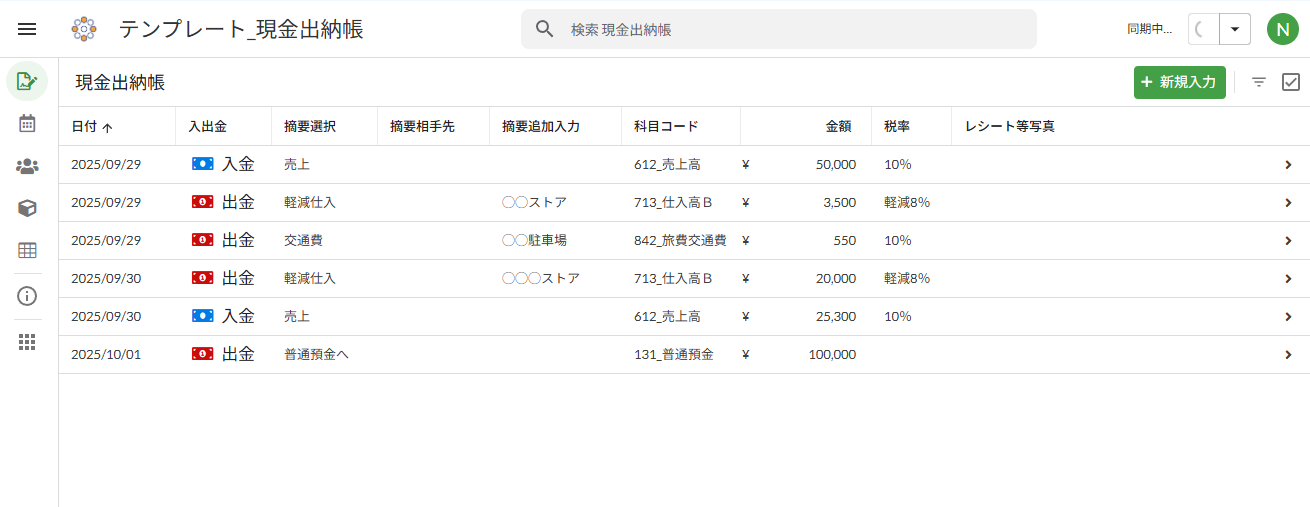Open the table grid view in sidebar
Screen dimensions: 1310x507
27,250
